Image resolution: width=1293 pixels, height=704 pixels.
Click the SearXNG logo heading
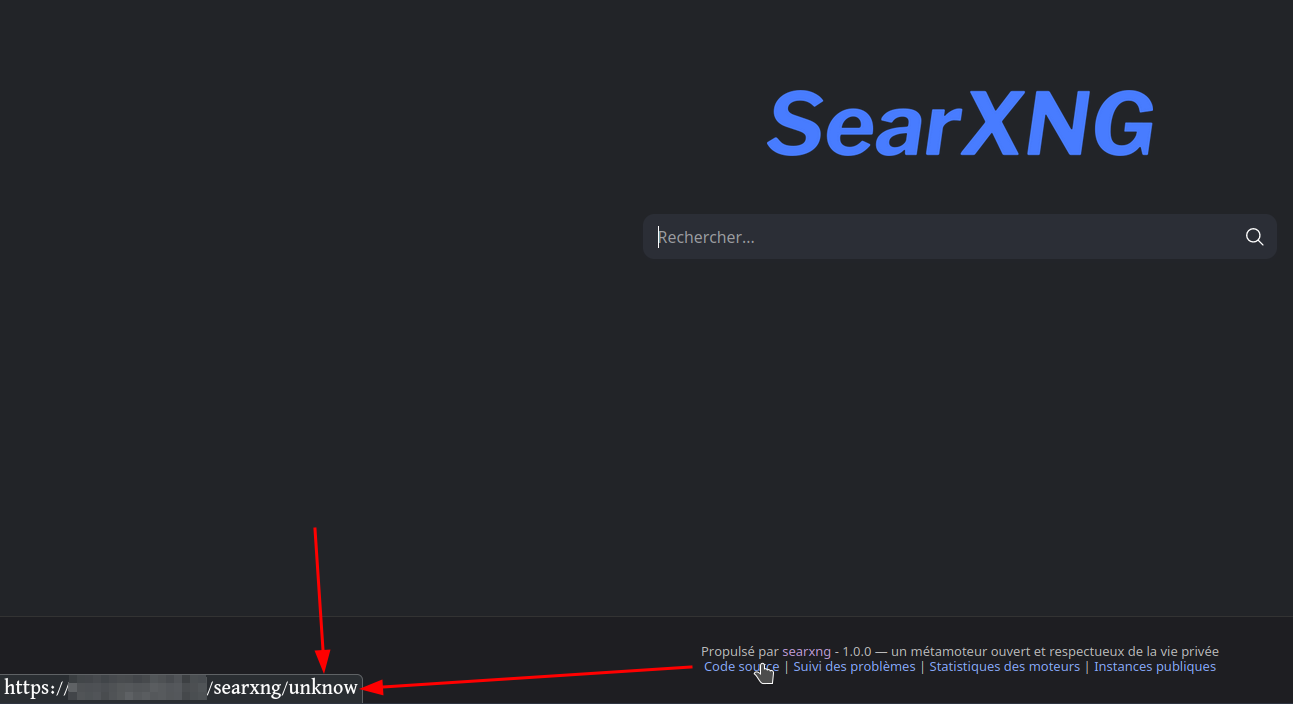pyautogui.click(x=960, y=124)
